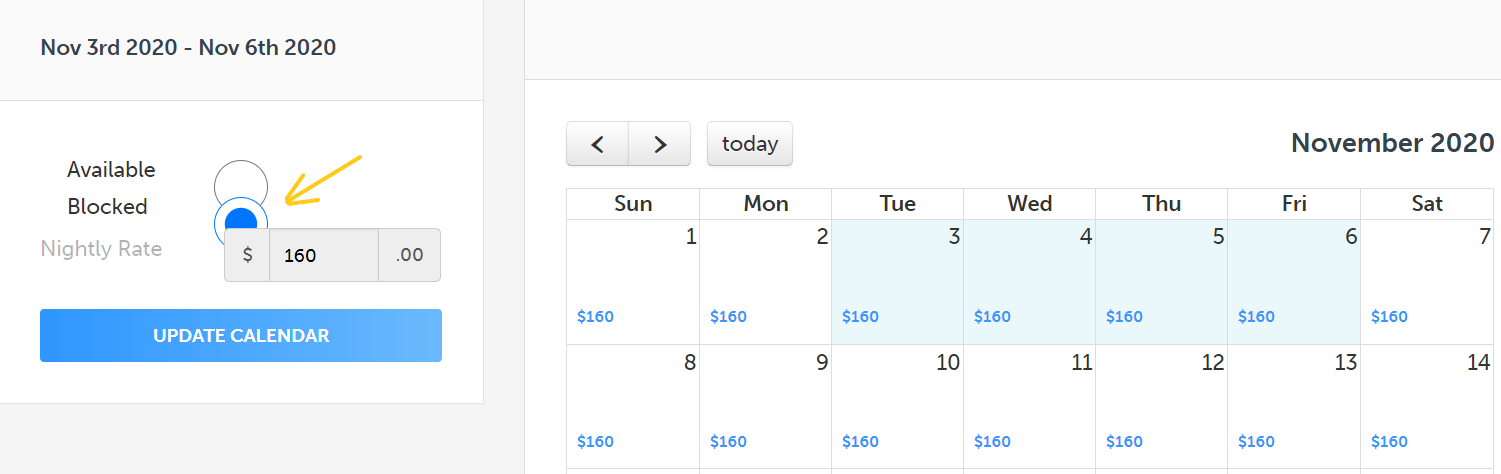Click the $160 rate on November 5
Viewport: 1501px width, 474px height.
pyautogui.click(x=1124, y=317)
